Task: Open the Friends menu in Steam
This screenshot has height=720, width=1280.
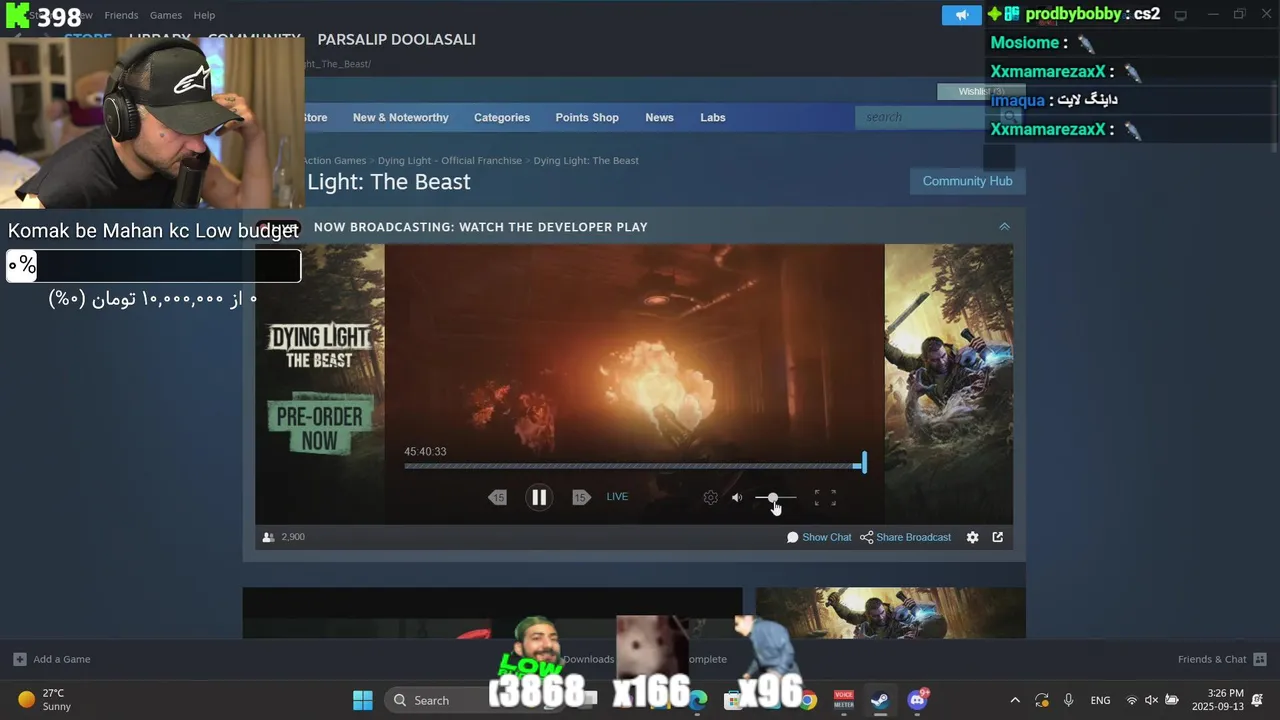Action: pos(121,15)
